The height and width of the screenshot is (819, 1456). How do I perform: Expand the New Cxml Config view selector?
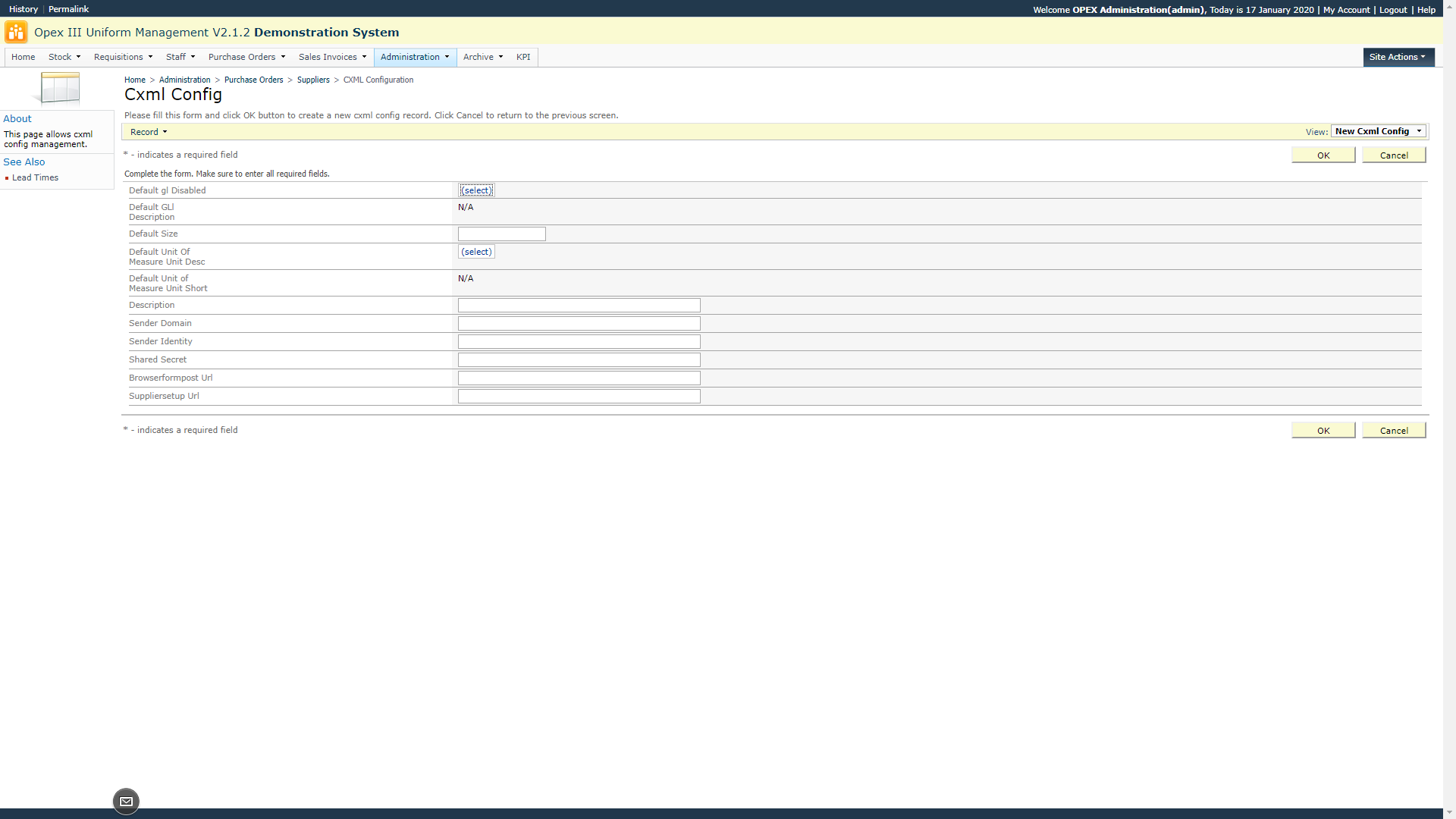tap(1379, 131)
